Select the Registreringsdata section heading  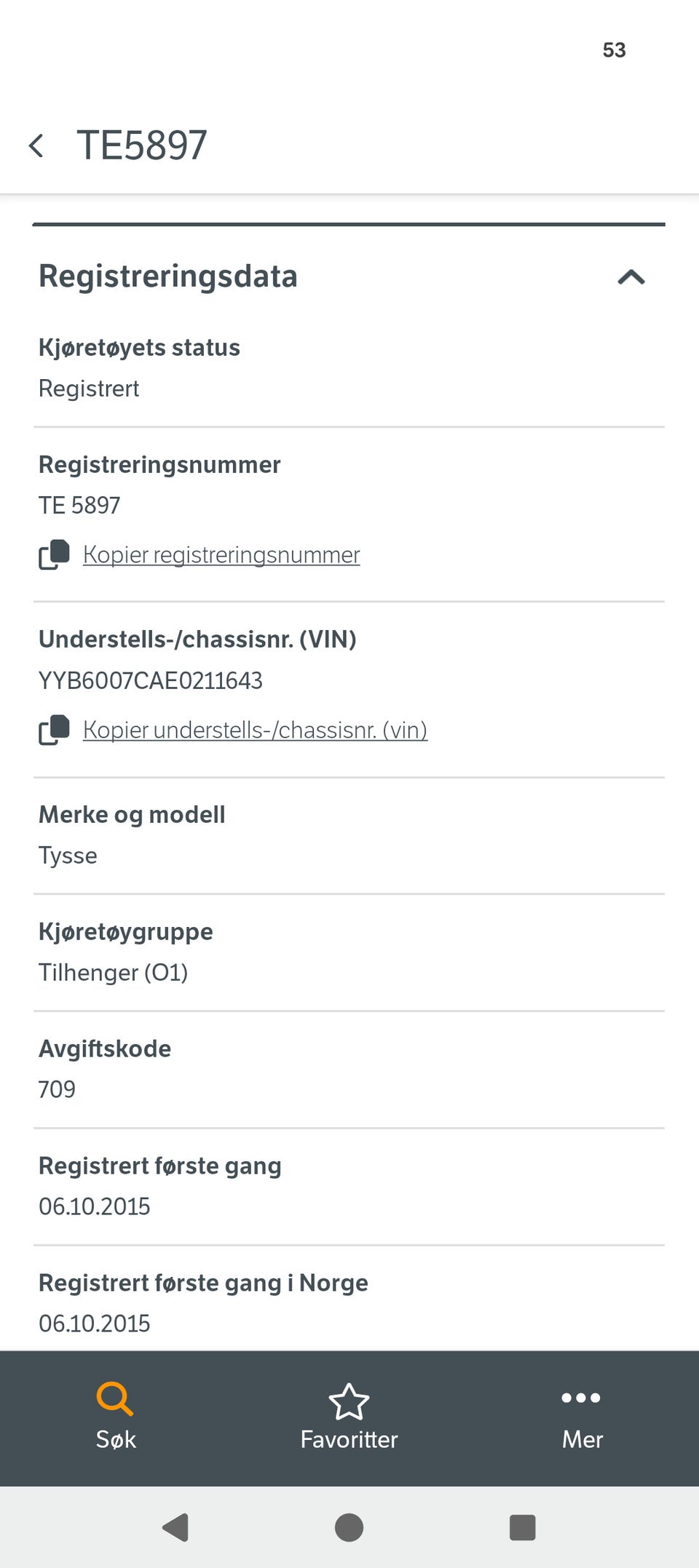[168, 276]
